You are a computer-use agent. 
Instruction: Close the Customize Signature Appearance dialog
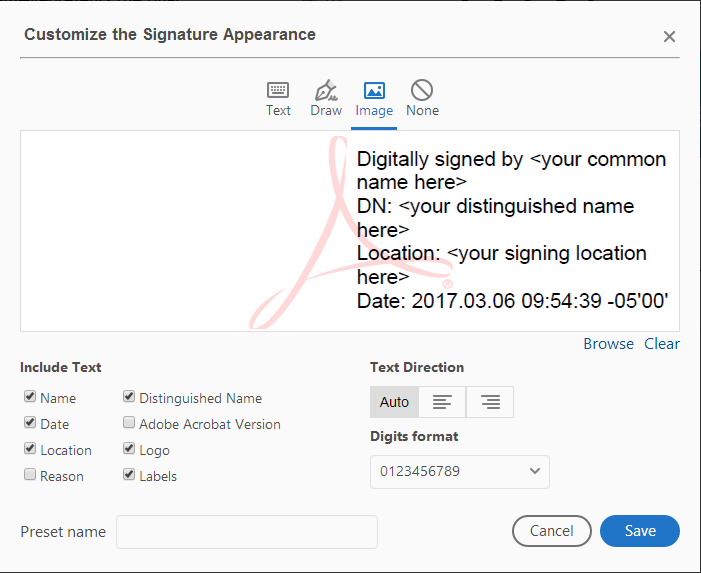pos(669,37)
